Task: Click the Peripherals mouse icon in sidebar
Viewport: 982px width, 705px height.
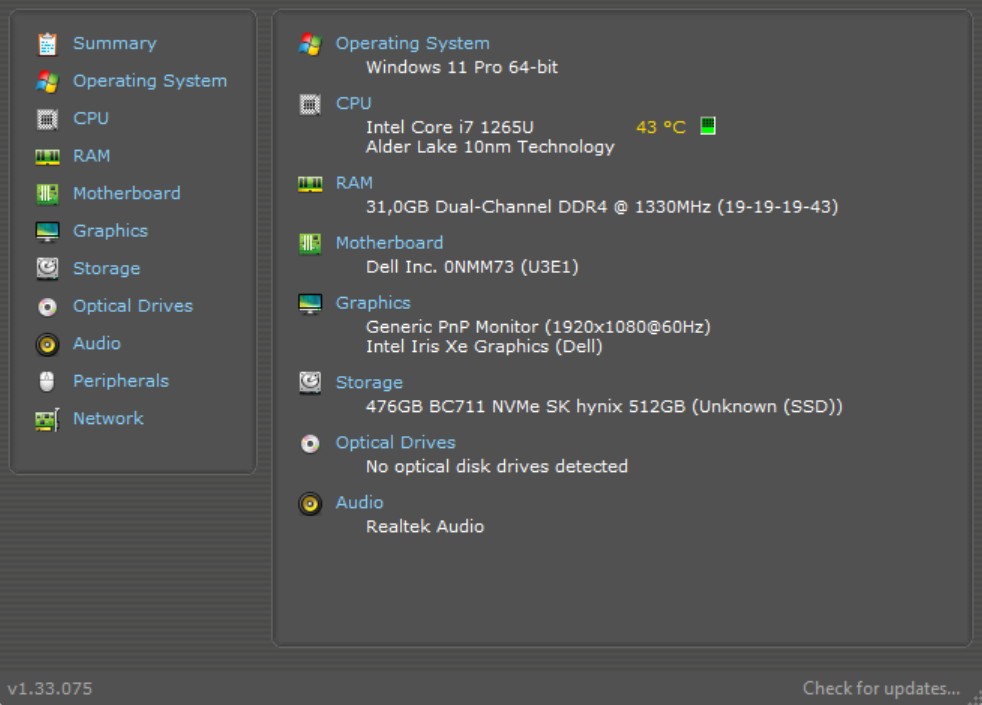Action: (x=47, y=381)
